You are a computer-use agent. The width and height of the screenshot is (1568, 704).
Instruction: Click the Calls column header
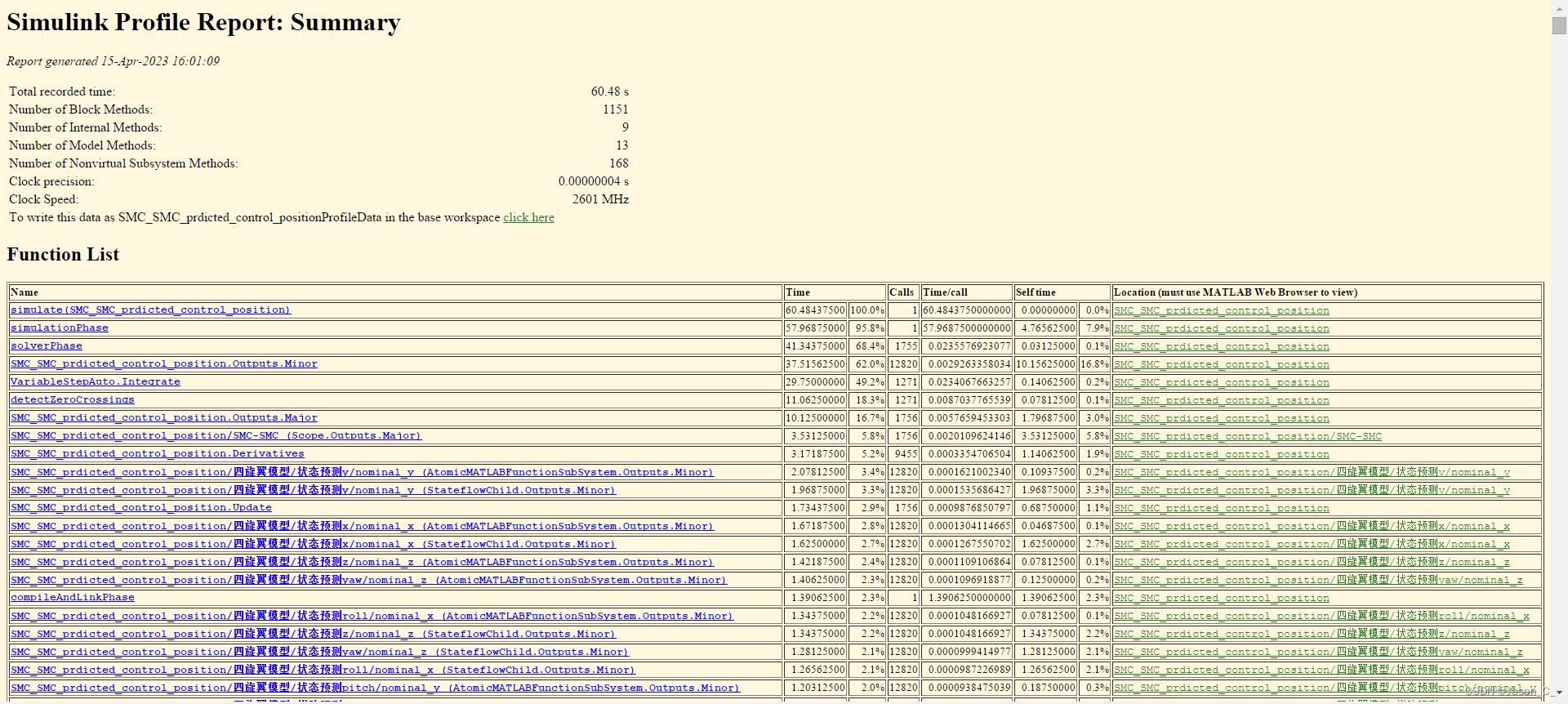point(902,292)
